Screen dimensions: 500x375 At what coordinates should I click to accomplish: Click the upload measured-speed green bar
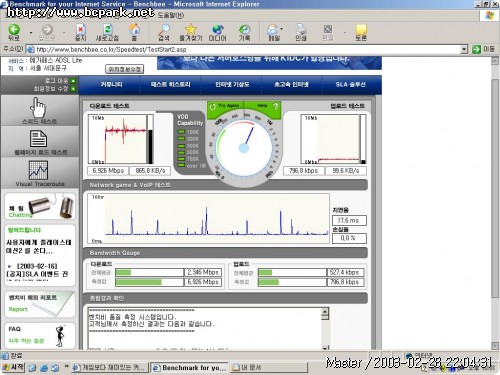[269, 282]
